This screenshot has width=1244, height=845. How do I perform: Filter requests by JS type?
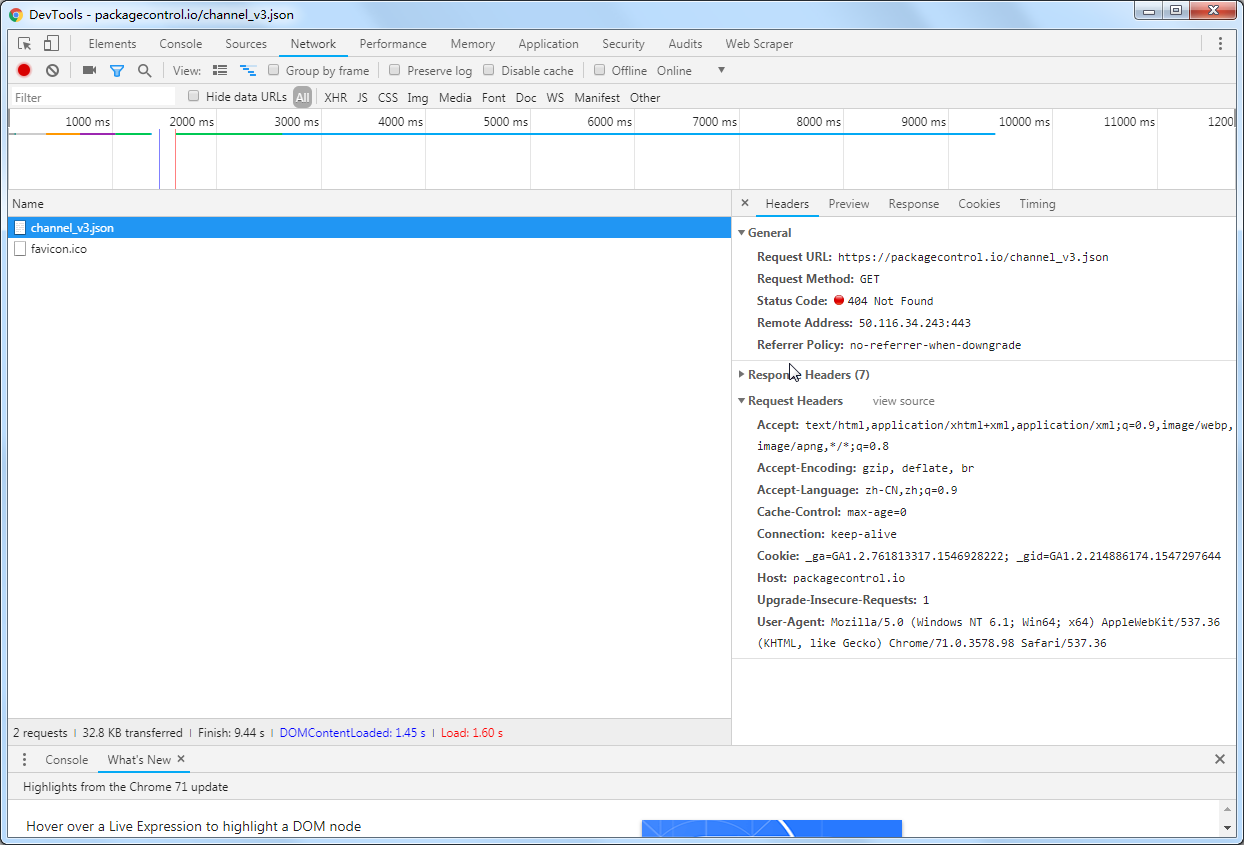click(x=362, y=97)
